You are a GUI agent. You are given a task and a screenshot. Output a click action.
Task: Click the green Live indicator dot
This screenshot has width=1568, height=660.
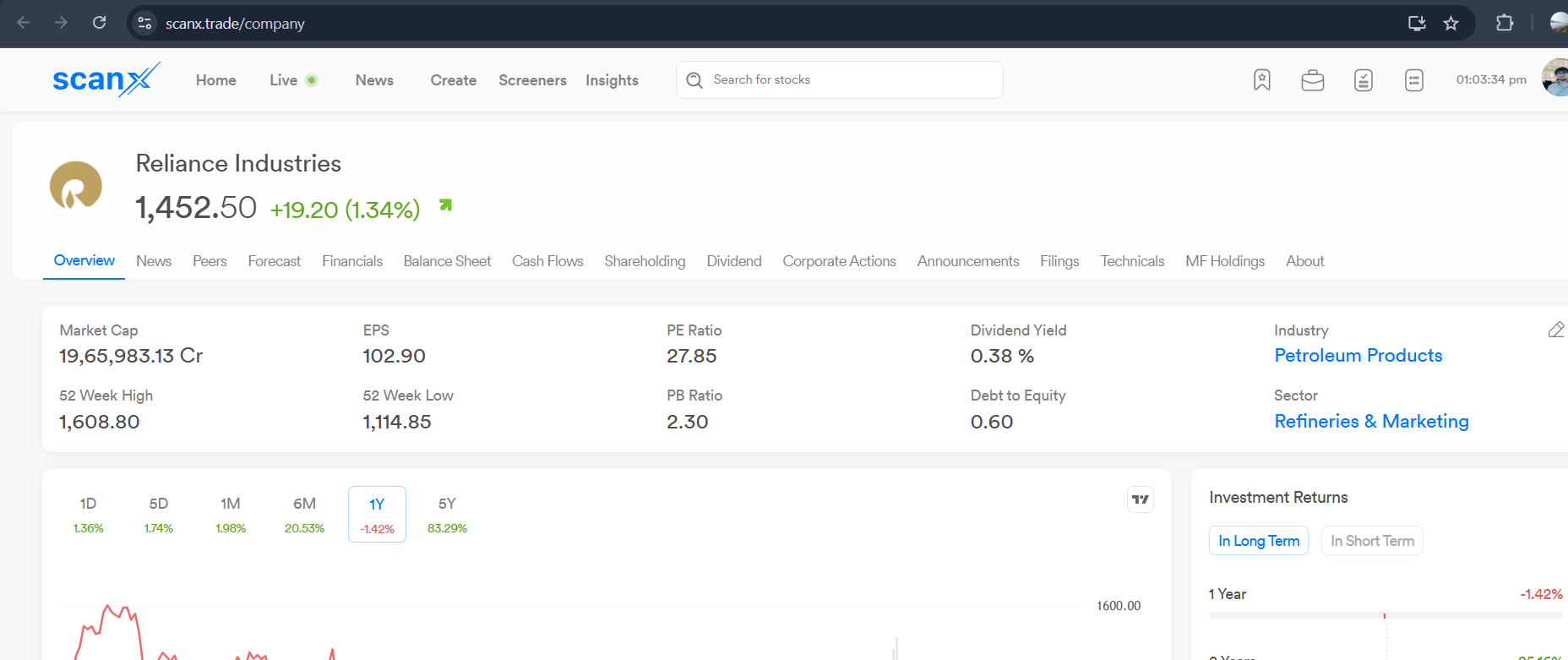pyautogui.click(x=312, y=80)
